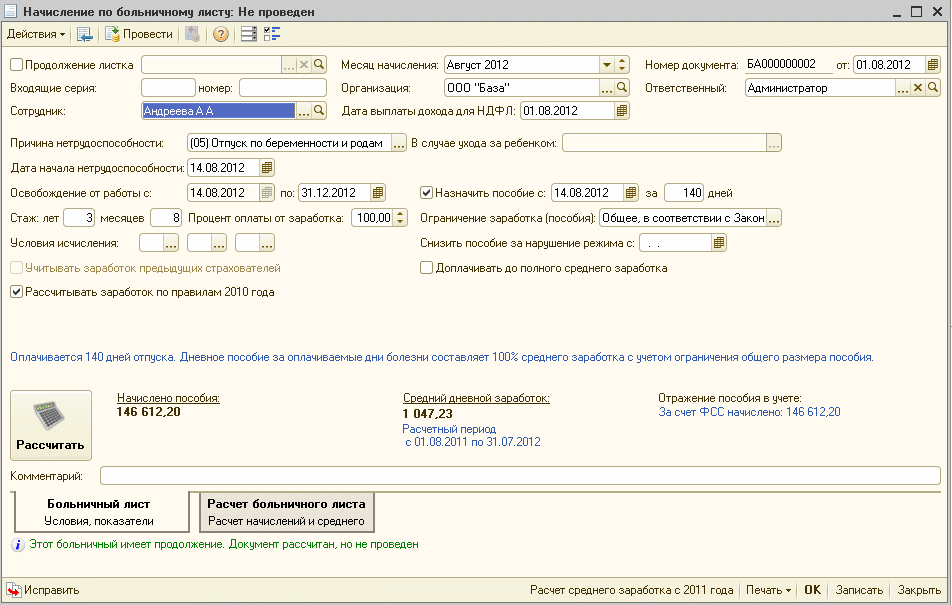Click the 140 дней input field
The image size is (952, 605).
click(x=684, y=193)
